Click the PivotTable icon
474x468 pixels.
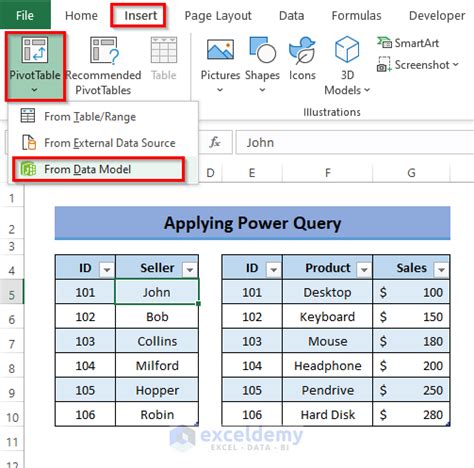[35, 50]
